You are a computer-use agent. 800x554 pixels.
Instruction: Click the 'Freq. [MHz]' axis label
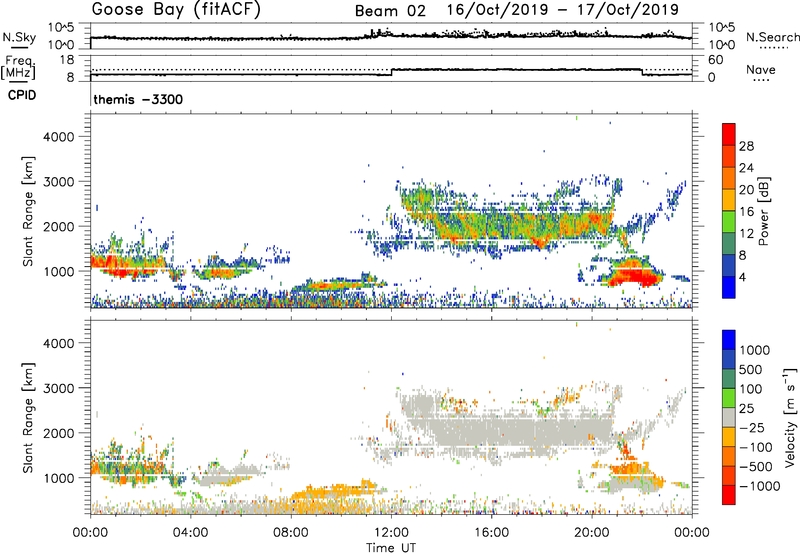click(x=18, y=68)
